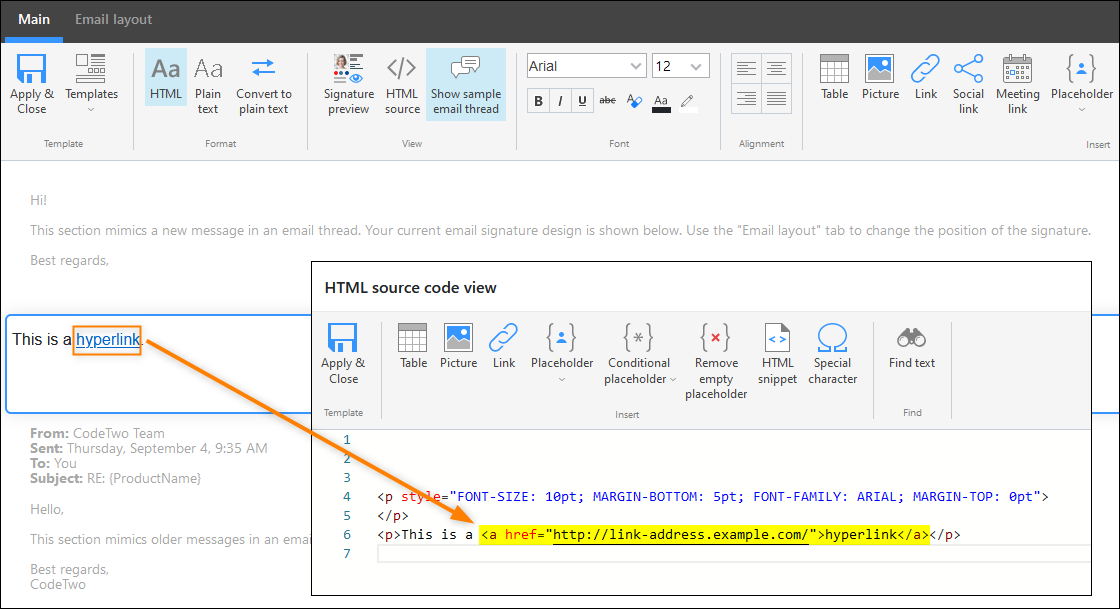This screenshot has width=1120, height=609.
Task: Enable Show sample email thread view
Action: point(465,84)
